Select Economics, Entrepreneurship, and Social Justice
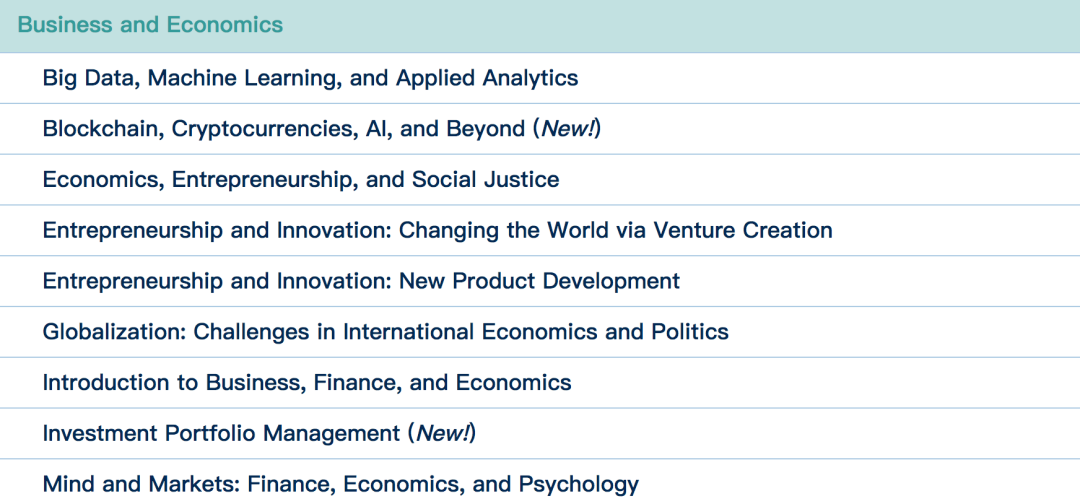1080x504 pixels. pyautogui.click(x=300, y=180)
